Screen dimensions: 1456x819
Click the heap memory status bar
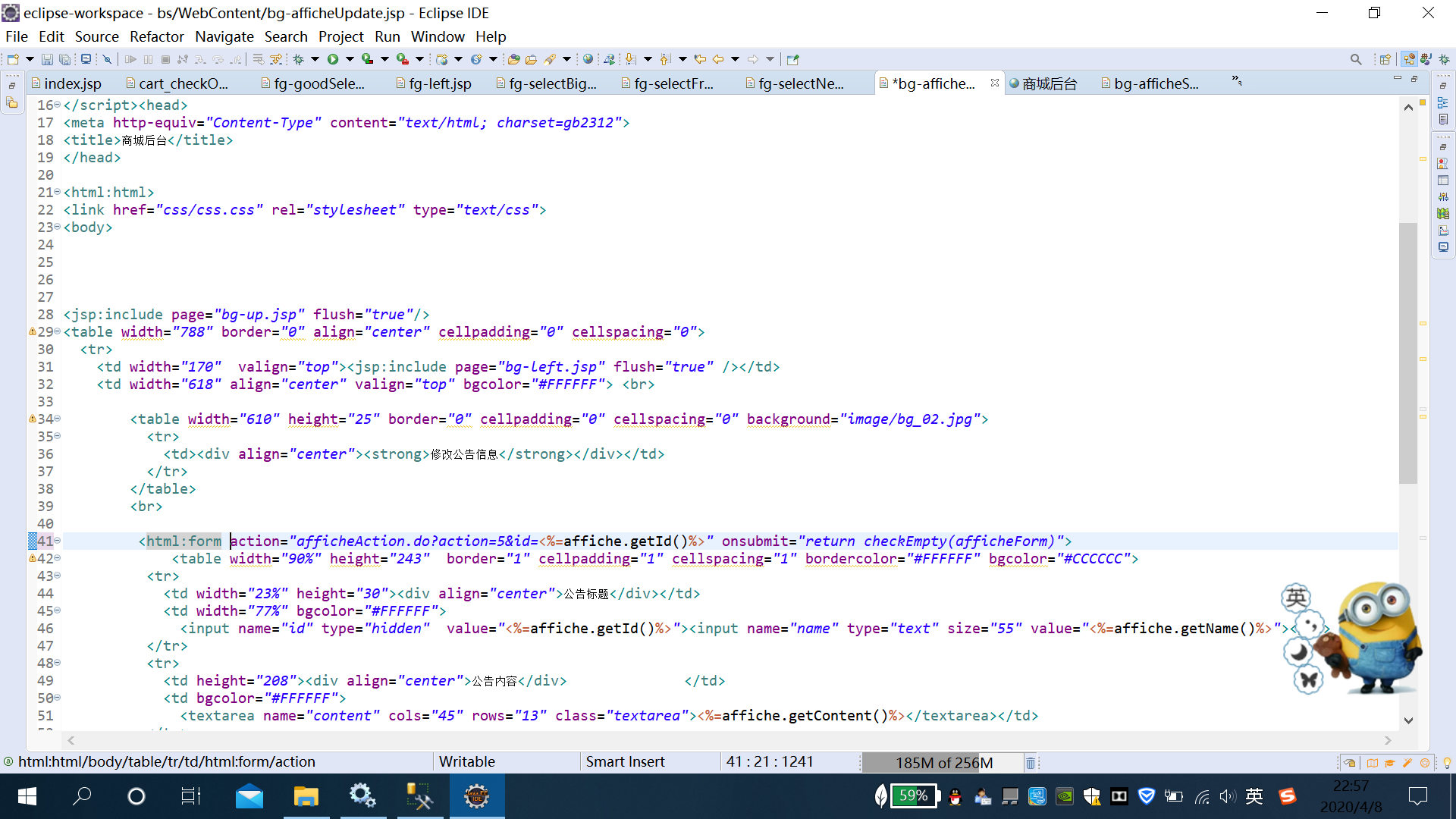point(943,763)
